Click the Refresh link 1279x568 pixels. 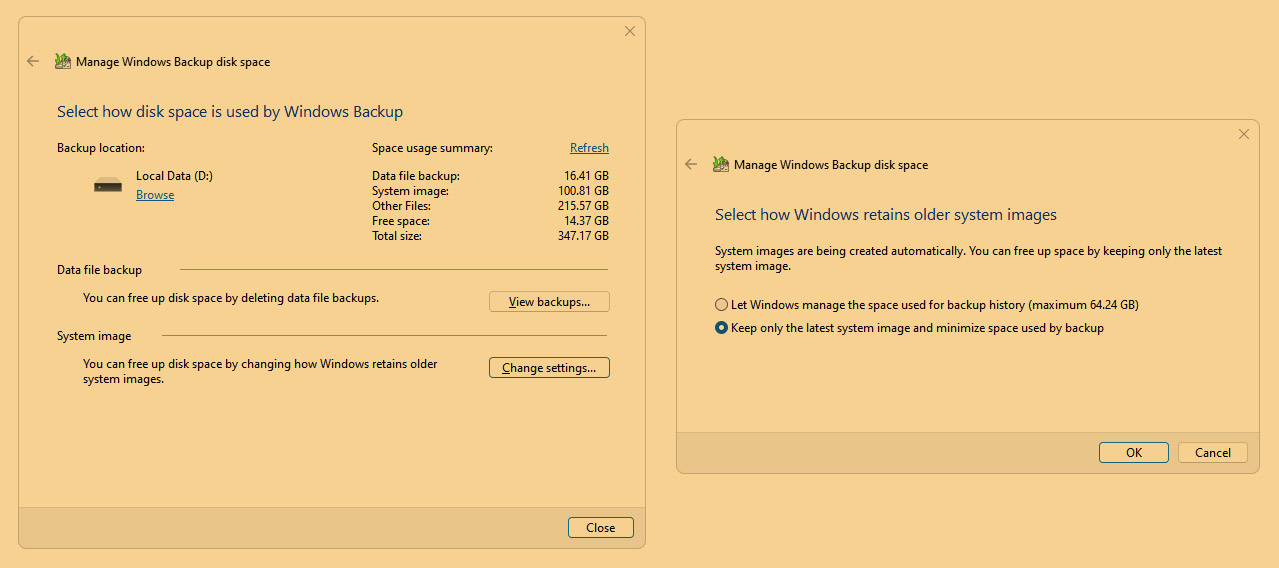click(589, 148)
